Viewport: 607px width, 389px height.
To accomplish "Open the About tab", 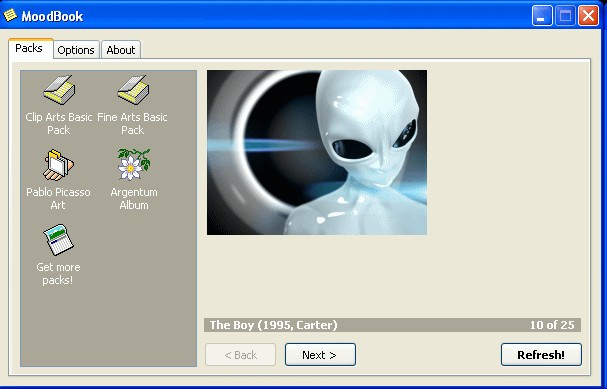I will pos(121,50).
